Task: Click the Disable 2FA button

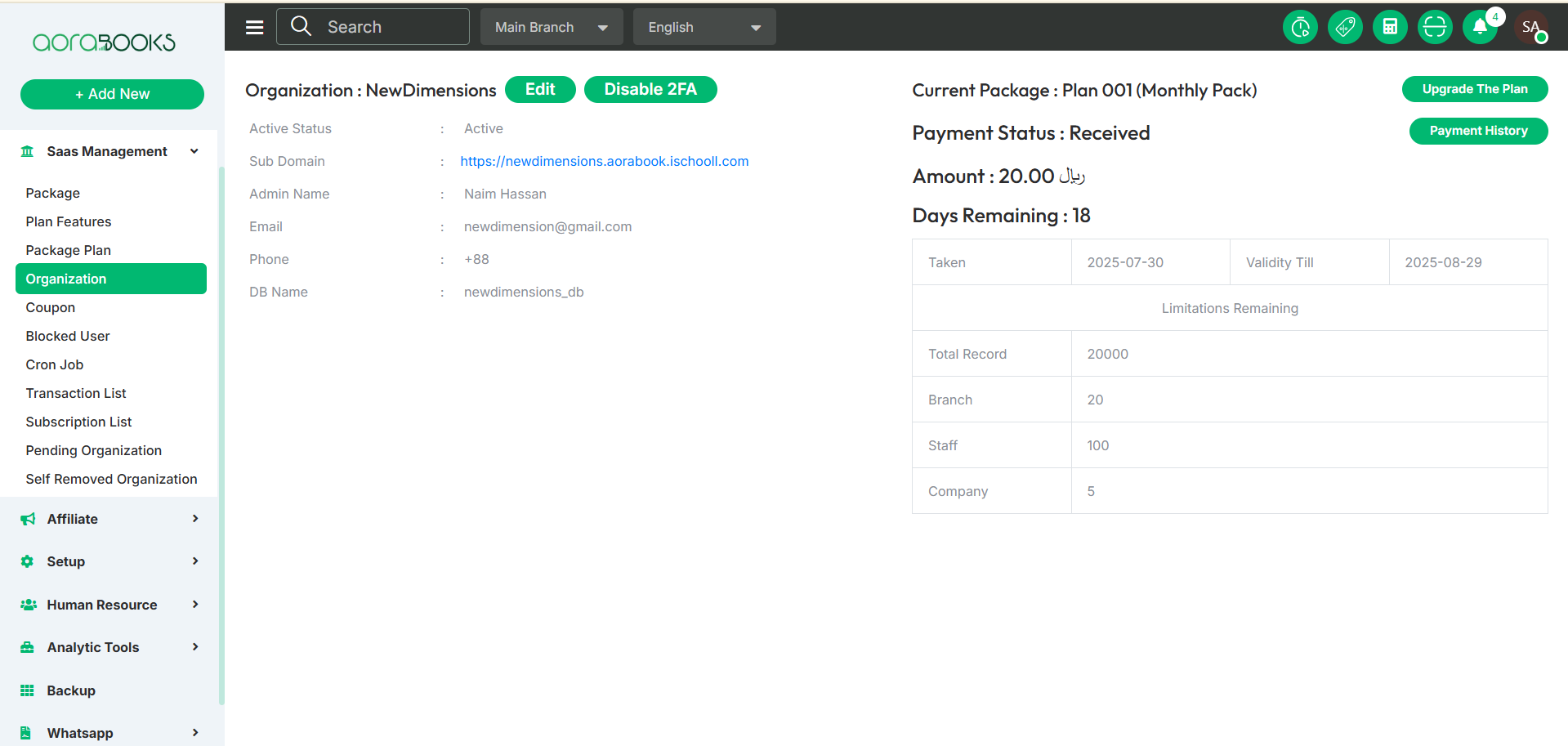Action: pyautogui.click(x=650, y=90)
